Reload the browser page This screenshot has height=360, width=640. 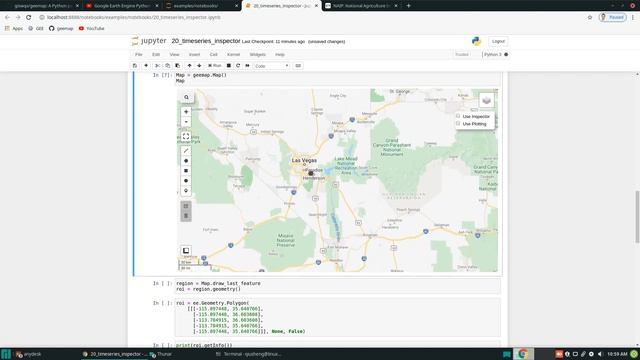click(x=29, y=18)
